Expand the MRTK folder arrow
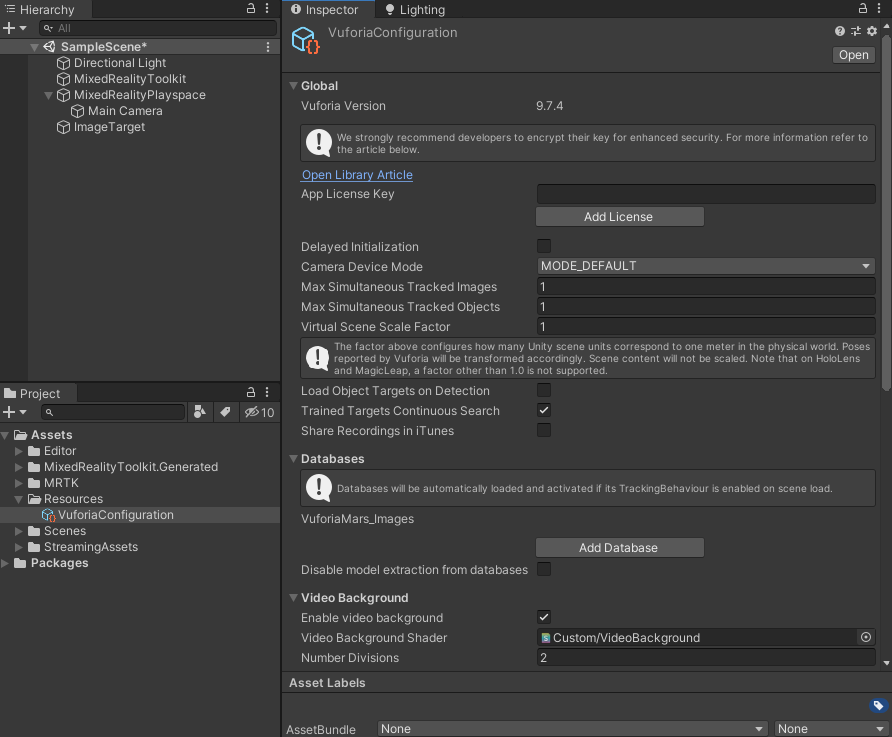Viewport: 892px width, 737px height. 19,483
